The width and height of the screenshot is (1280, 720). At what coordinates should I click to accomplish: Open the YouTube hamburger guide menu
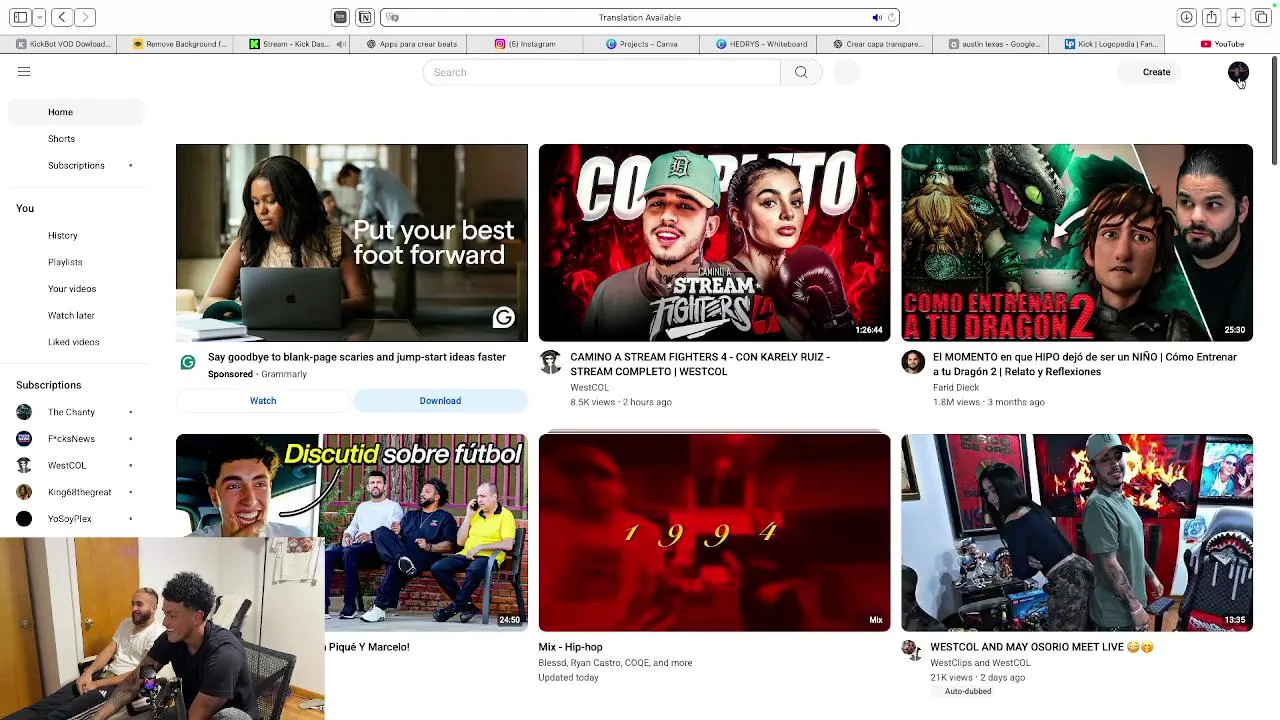(x=24, y=72)
